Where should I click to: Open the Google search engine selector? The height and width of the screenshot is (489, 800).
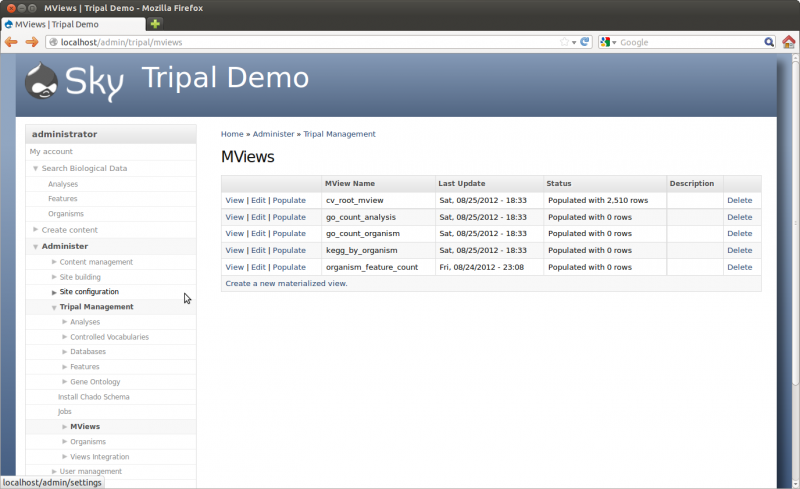coord(608,42)
